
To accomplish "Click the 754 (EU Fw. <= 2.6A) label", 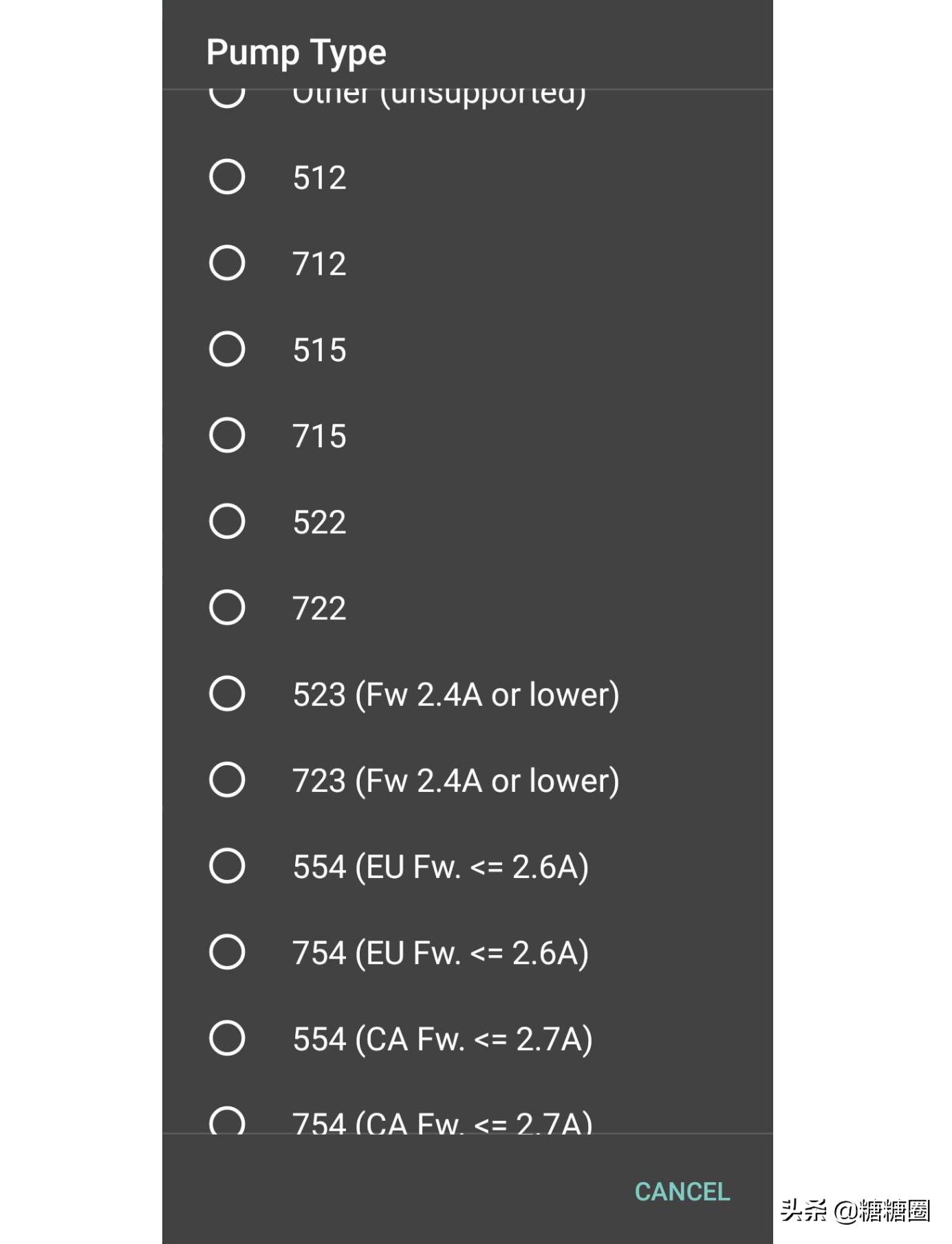I will [x=440, y=953].
